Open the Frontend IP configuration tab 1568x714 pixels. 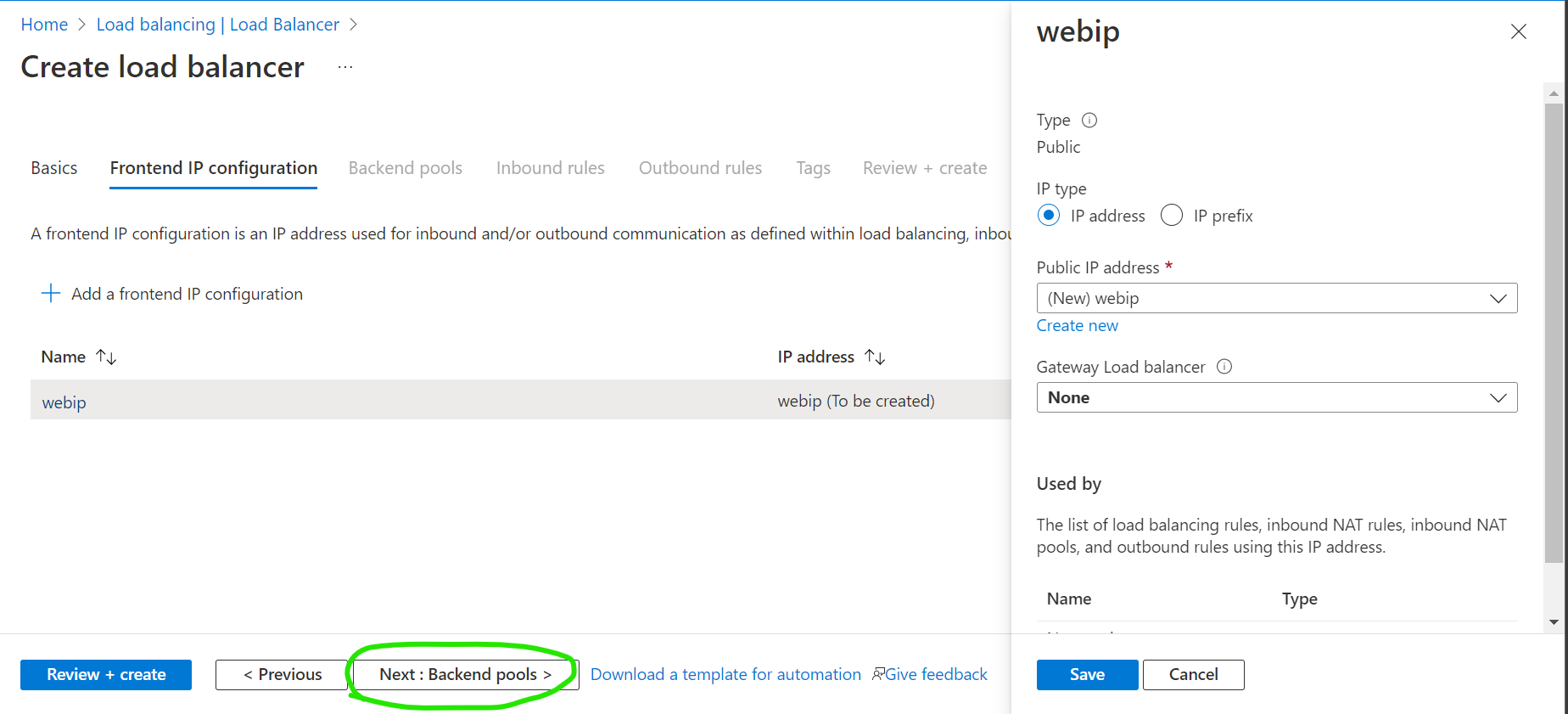(214, 168)
